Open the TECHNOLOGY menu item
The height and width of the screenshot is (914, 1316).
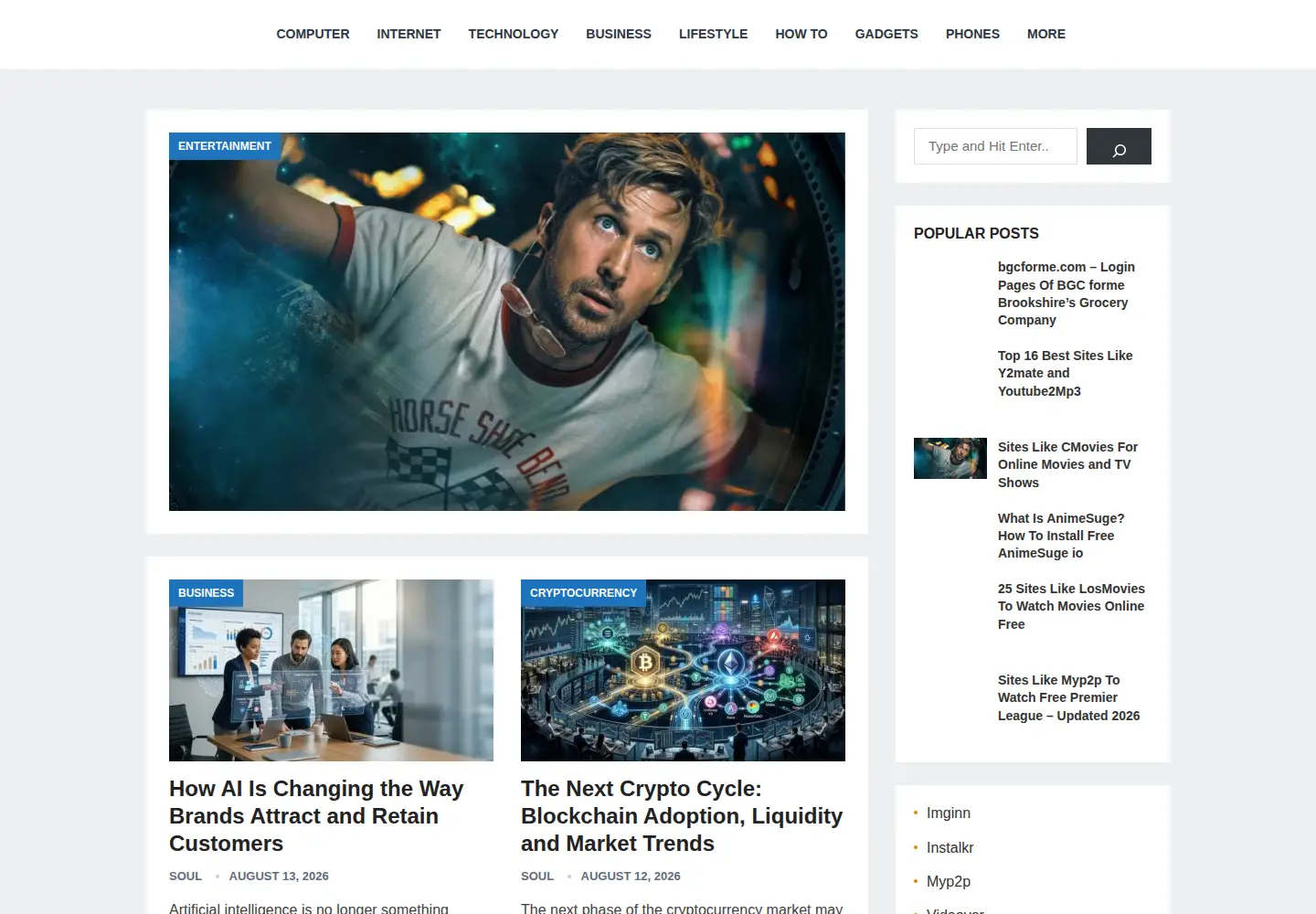coord(513,34)
